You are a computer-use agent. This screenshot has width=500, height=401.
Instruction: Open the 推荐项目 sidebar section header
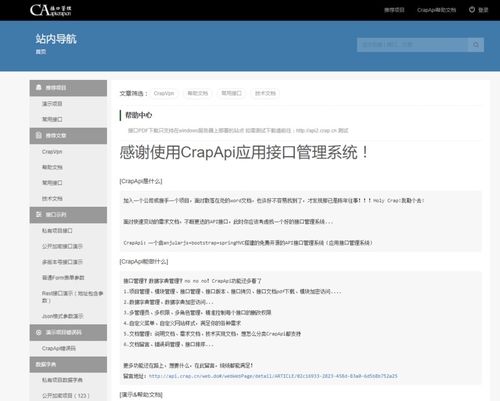[68, 88]
